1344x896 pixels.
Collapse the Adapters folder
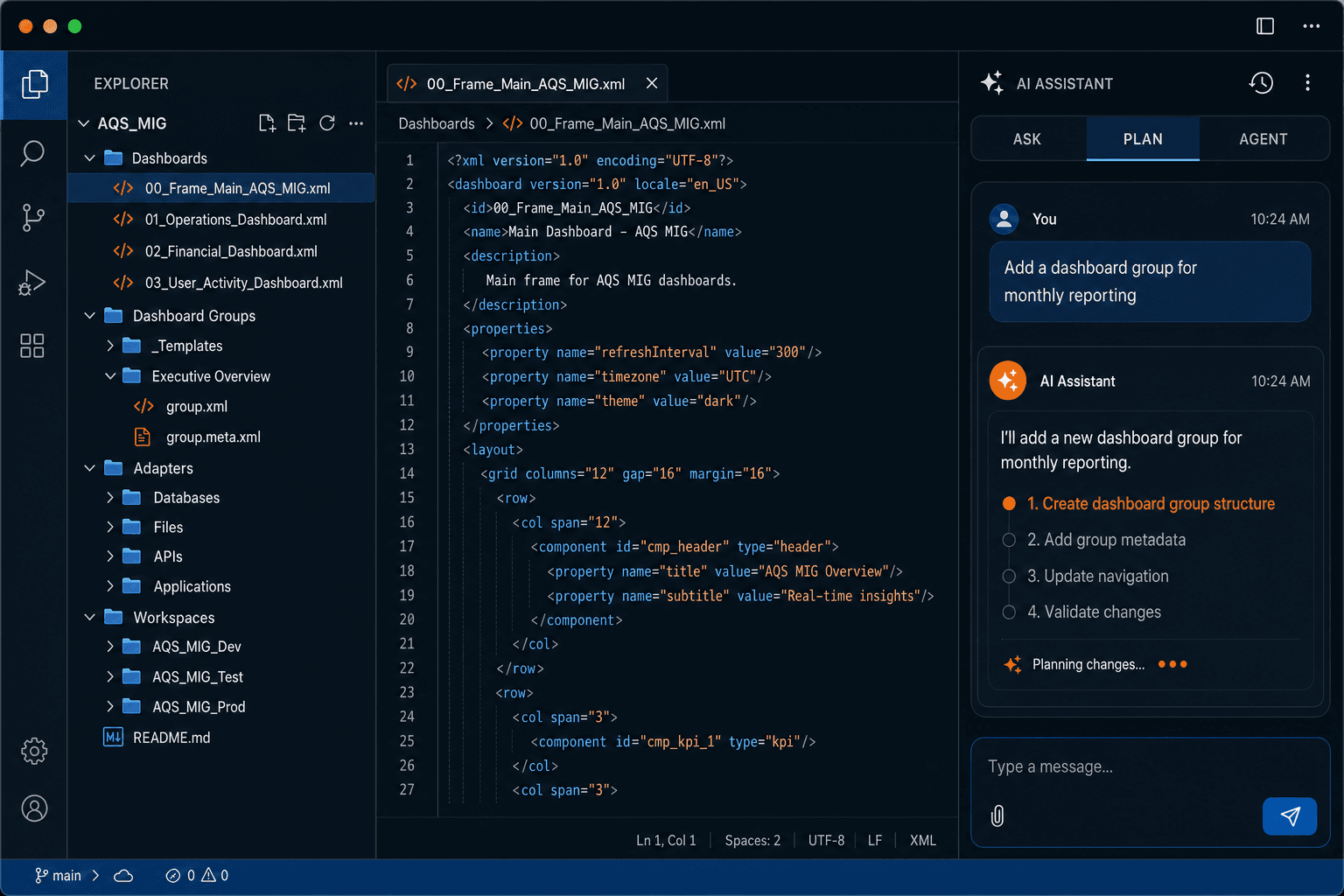[x=89, y=468]
